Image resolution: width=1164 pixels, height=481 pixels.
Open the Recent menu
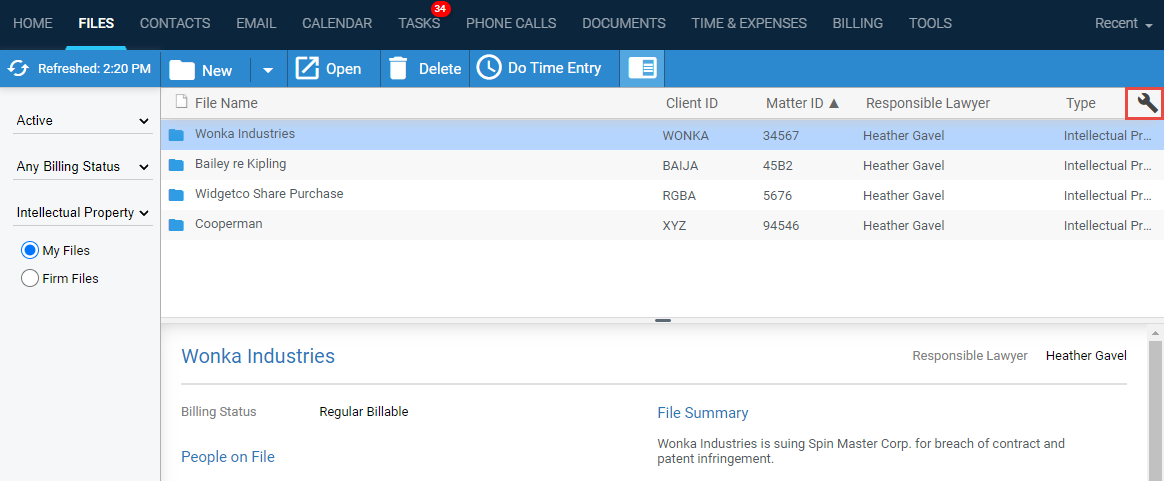(x=1123, y=23)
